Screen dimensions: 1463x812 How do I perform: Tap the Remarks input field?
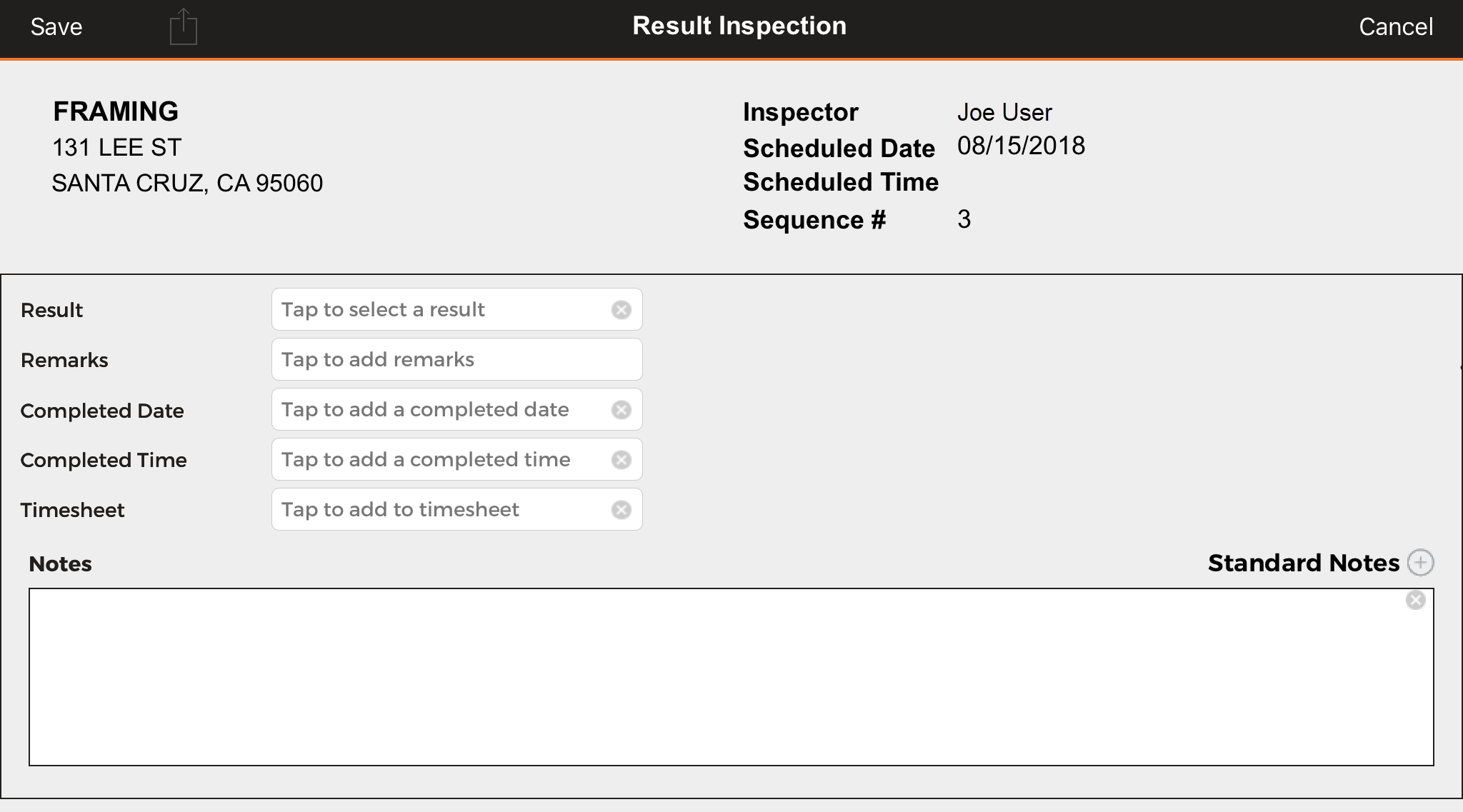(457, 360)
